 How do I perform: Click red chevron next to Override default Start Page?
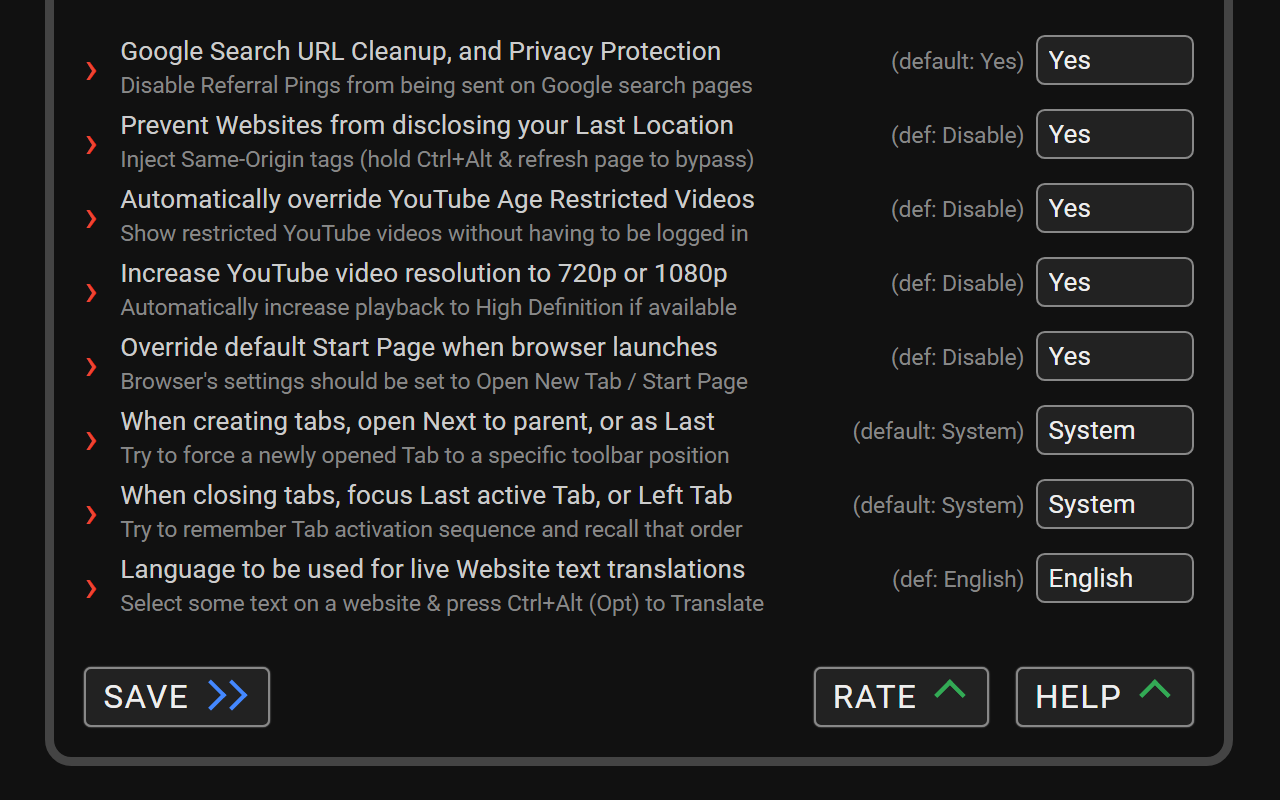pos(91,366)
